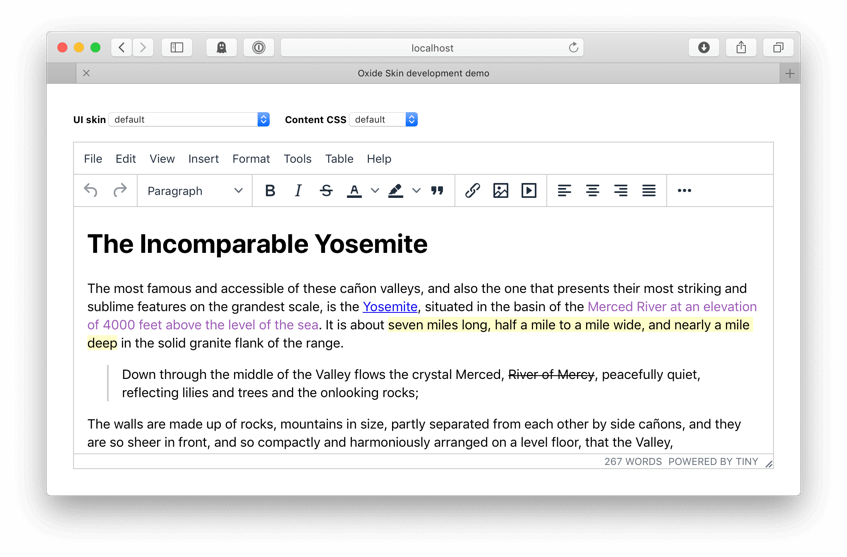
Task: Click the Undo arrow icon
Action: point(91,191)
